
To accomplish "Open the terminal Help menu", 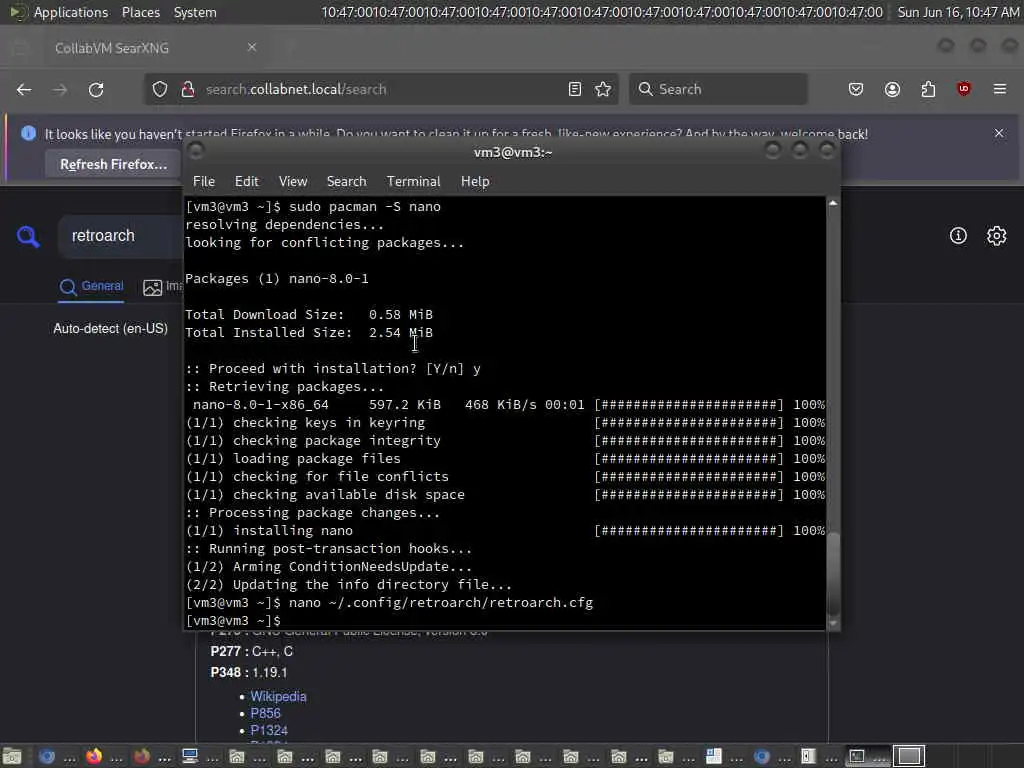I will click(475, 182).
